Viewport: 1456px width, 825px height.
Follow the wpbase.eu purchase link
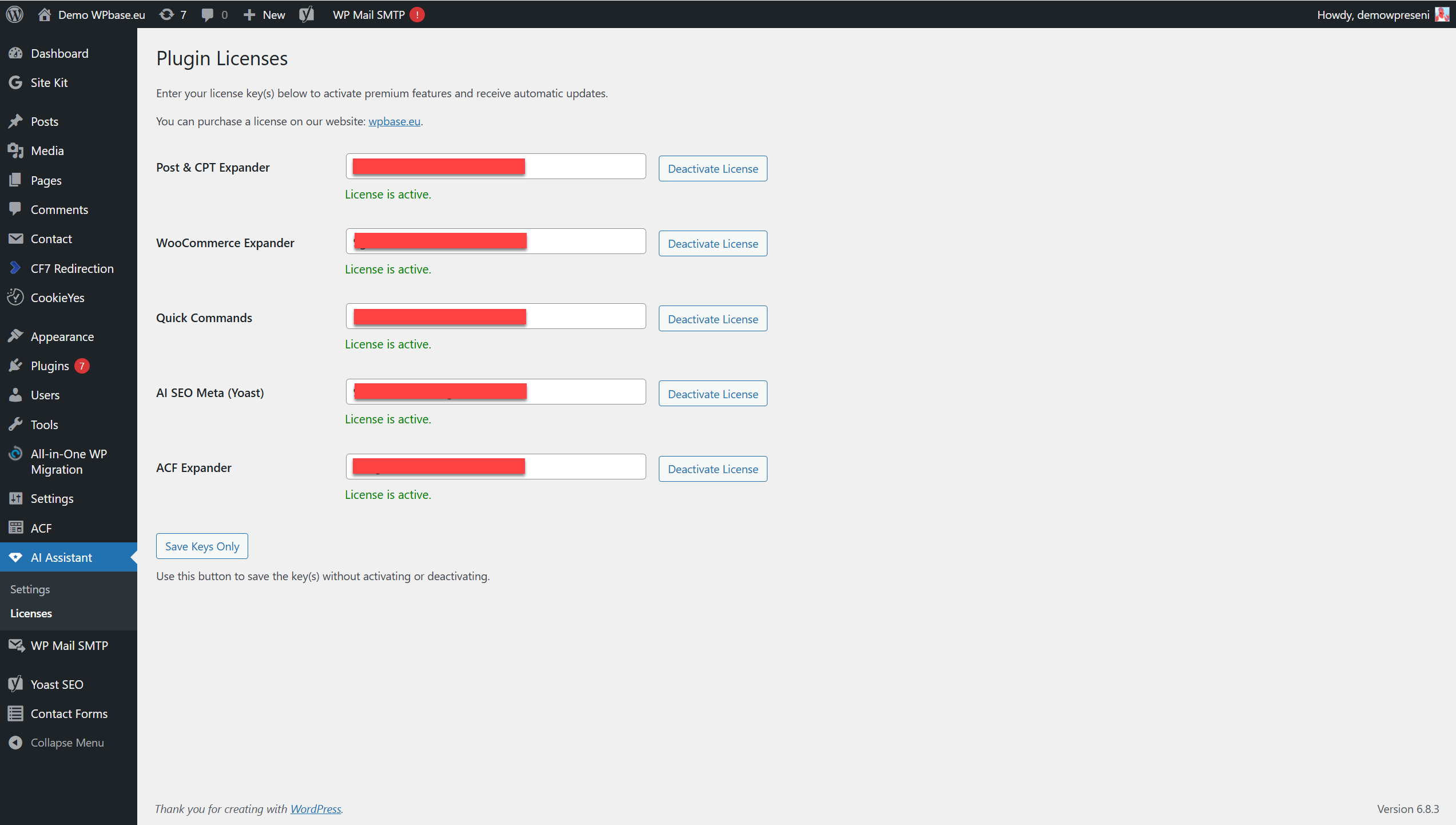point(394,121)
